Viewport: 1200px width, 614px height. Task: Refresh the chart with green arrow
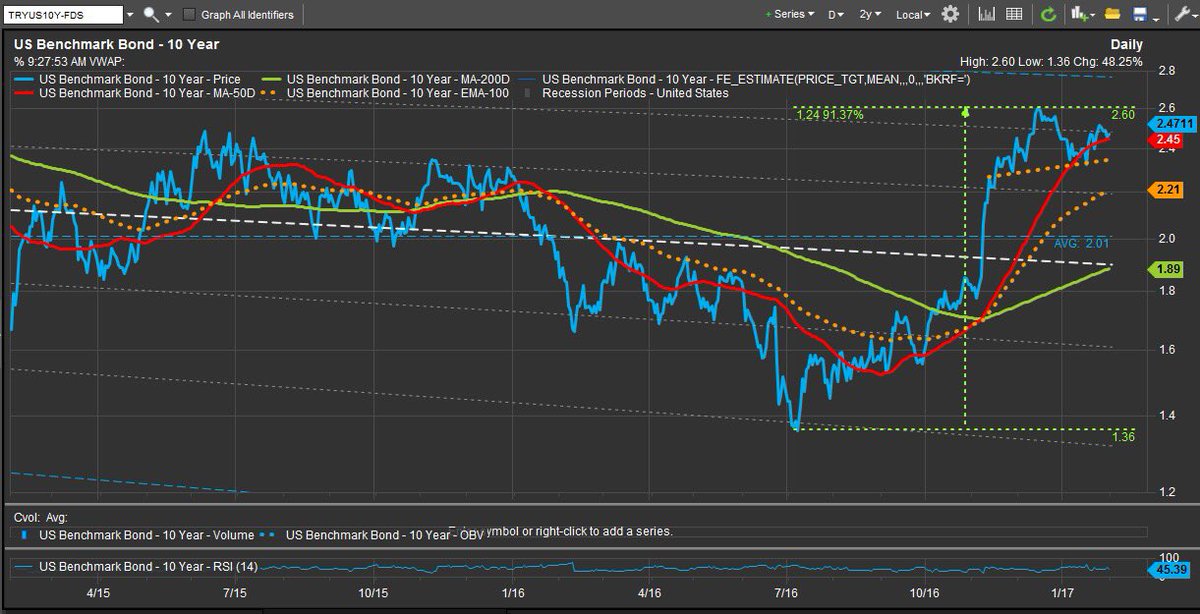[x=1048, y=14]
